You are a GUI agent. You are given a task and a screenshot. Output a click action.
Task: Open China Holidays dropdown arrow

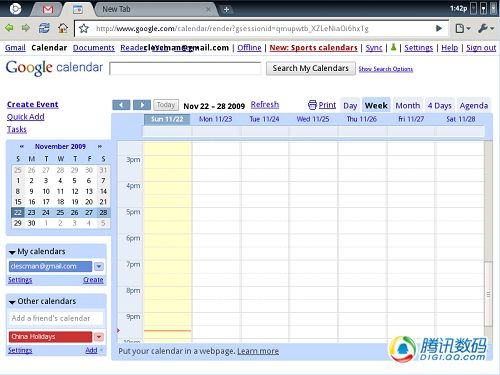[99, 337]
